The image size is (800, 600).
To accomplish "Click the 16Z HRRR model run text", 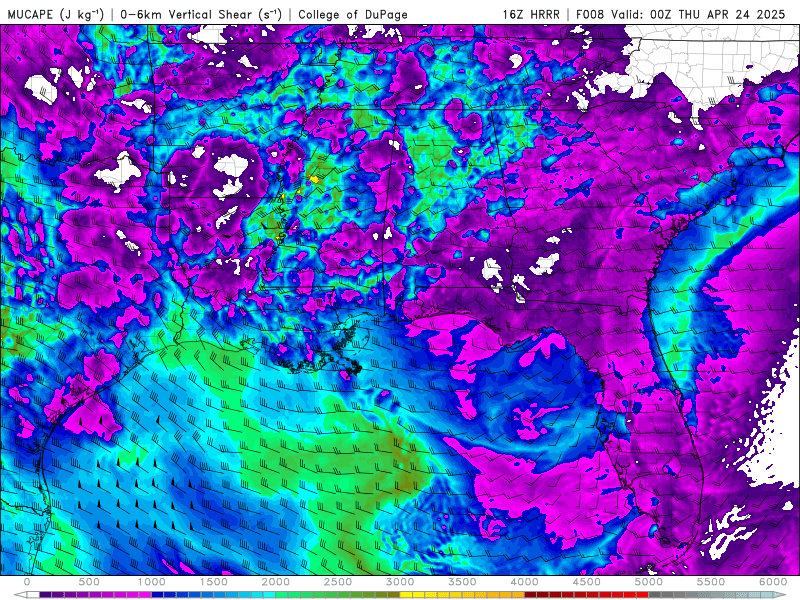I will (x=531, y=14).
